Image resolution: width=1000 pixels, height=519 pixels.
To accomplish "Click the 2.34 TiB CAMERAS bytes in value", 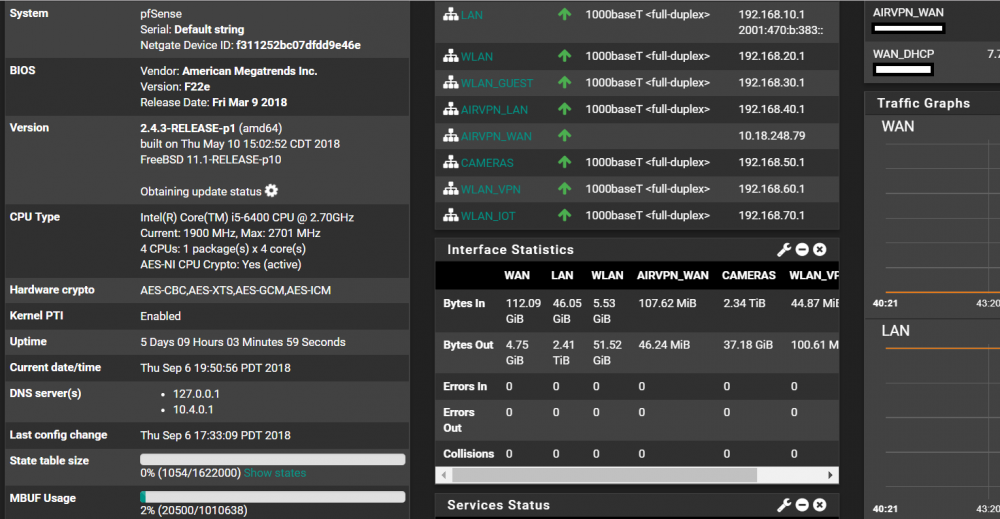I will [x=744, y=303].
